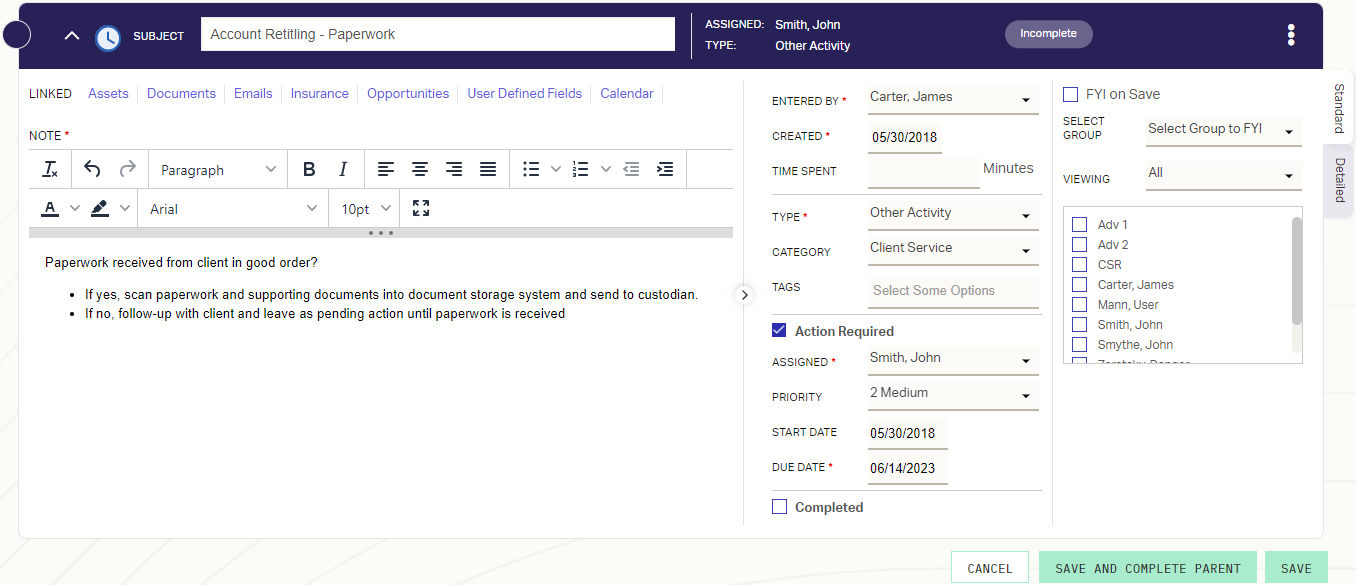Undo the last edit

92,170
